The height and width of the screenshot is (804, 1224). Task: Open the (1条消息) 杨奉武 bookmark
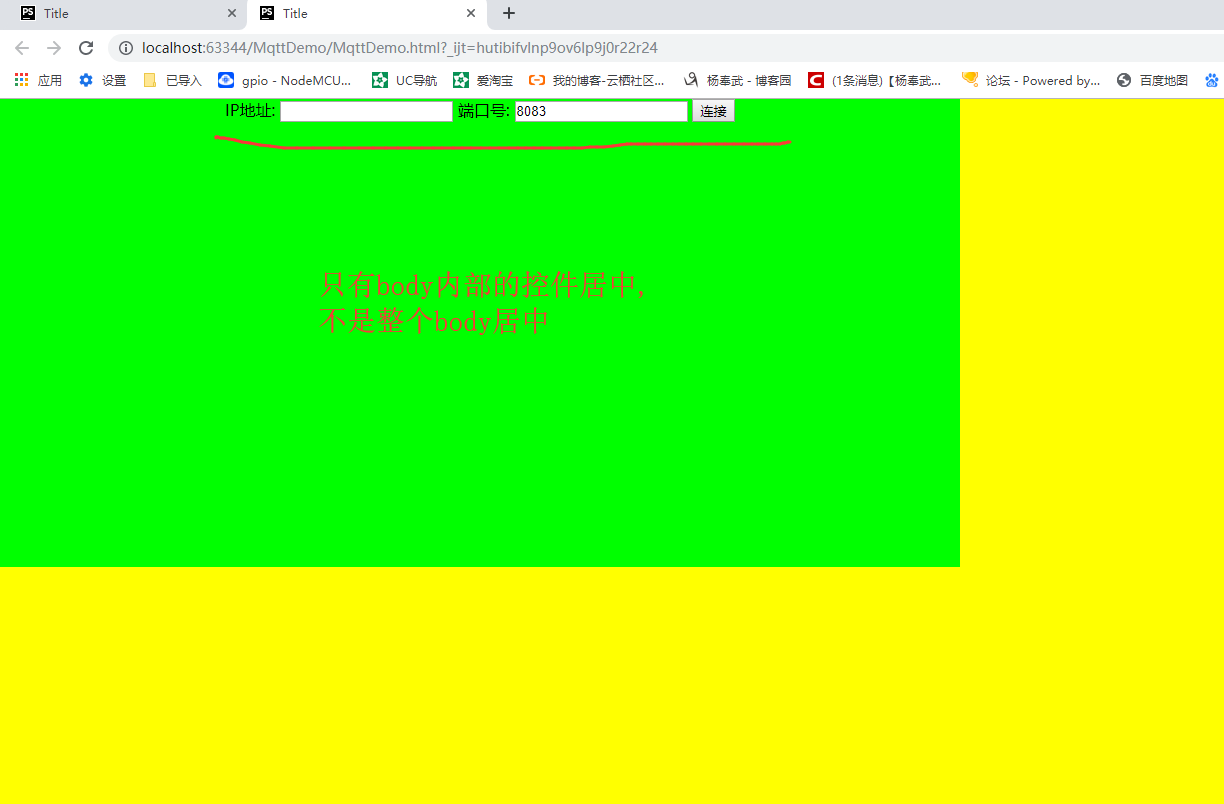pos(875,81)
